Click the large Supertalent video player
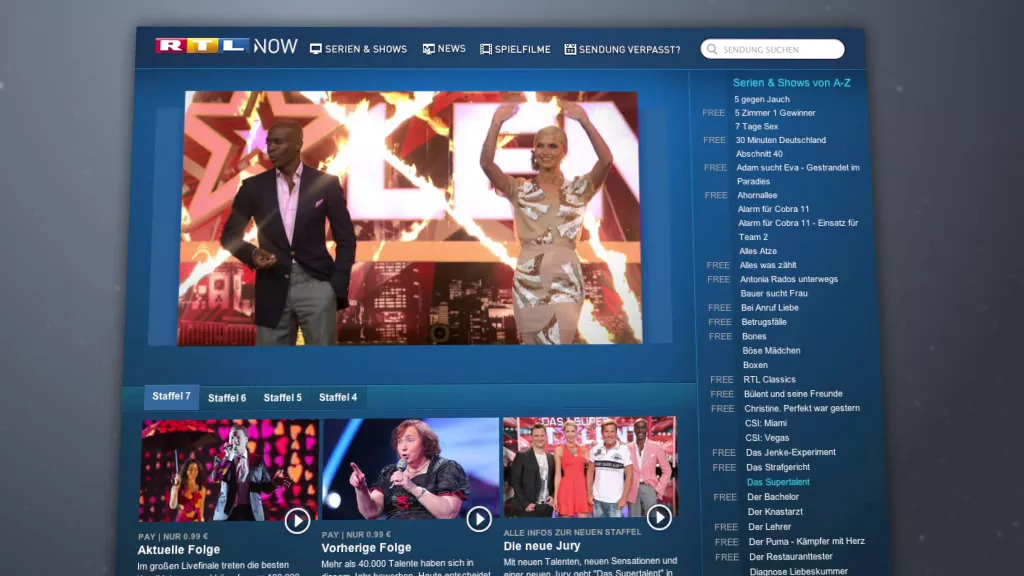This screenshot has height=576, width=1024. tap(410, 218)
